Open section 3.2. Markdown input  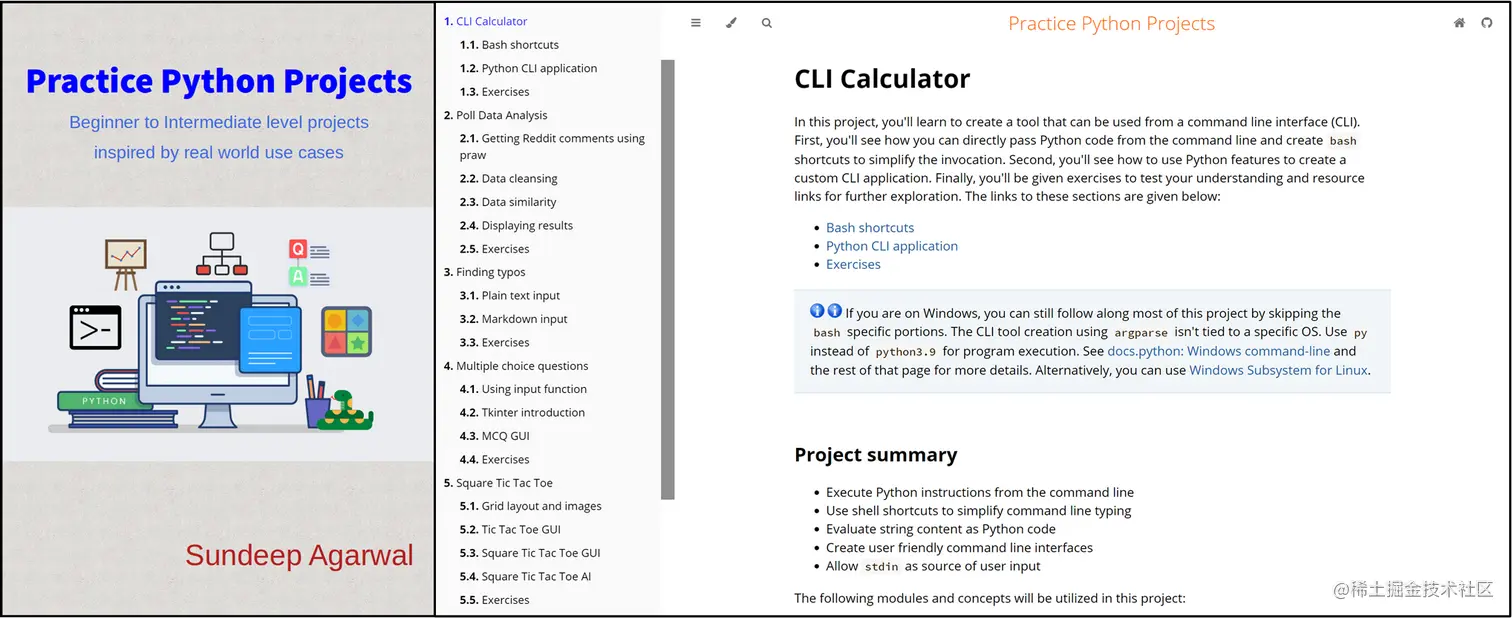513,319
